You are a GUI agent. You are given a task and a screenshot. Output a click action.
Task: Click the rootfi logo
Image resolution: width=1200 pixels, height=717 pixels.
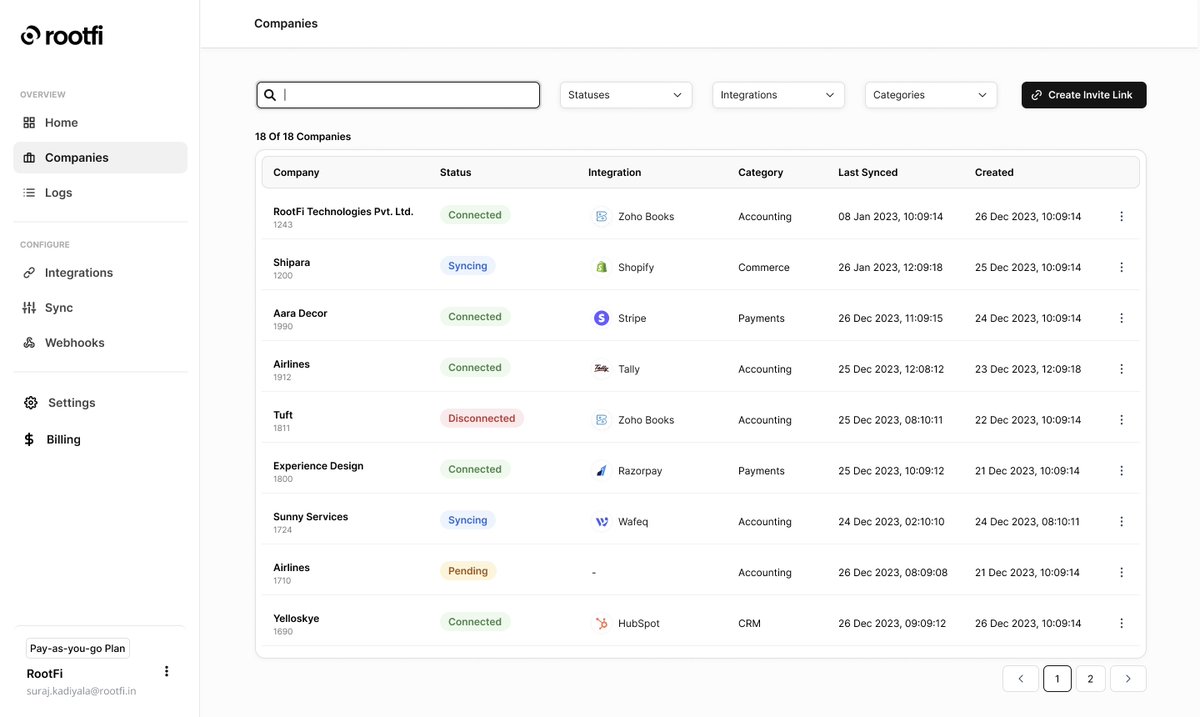[x=62, y=35]
